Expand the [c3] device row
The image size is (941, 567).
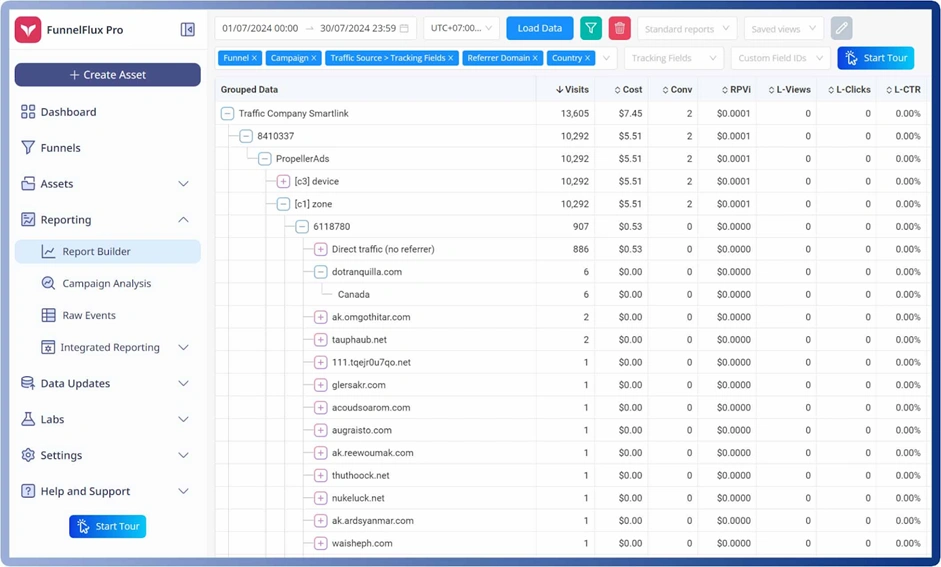click(x=283, y=182)
